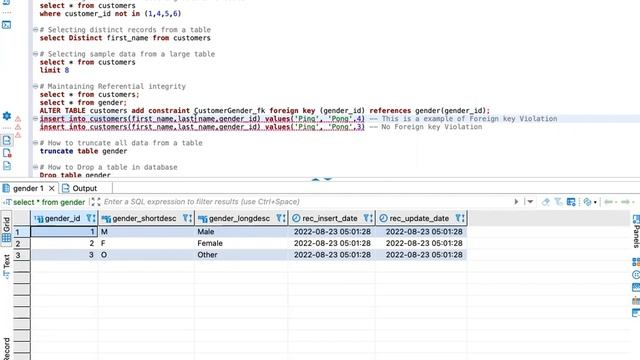The height and width of the screenshot is (360, 640).
Task: Select row header number 2
Action: (22, 243)
